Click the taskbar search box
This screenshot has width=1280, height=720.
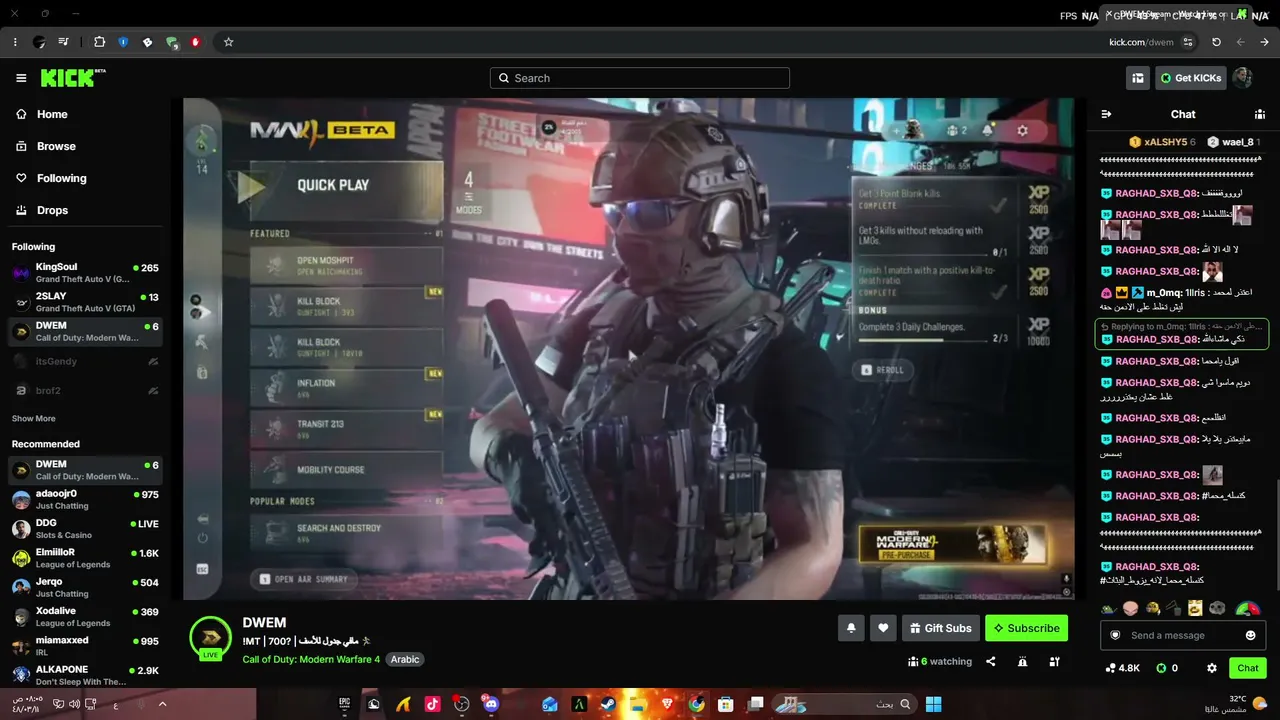click(845, 704)
